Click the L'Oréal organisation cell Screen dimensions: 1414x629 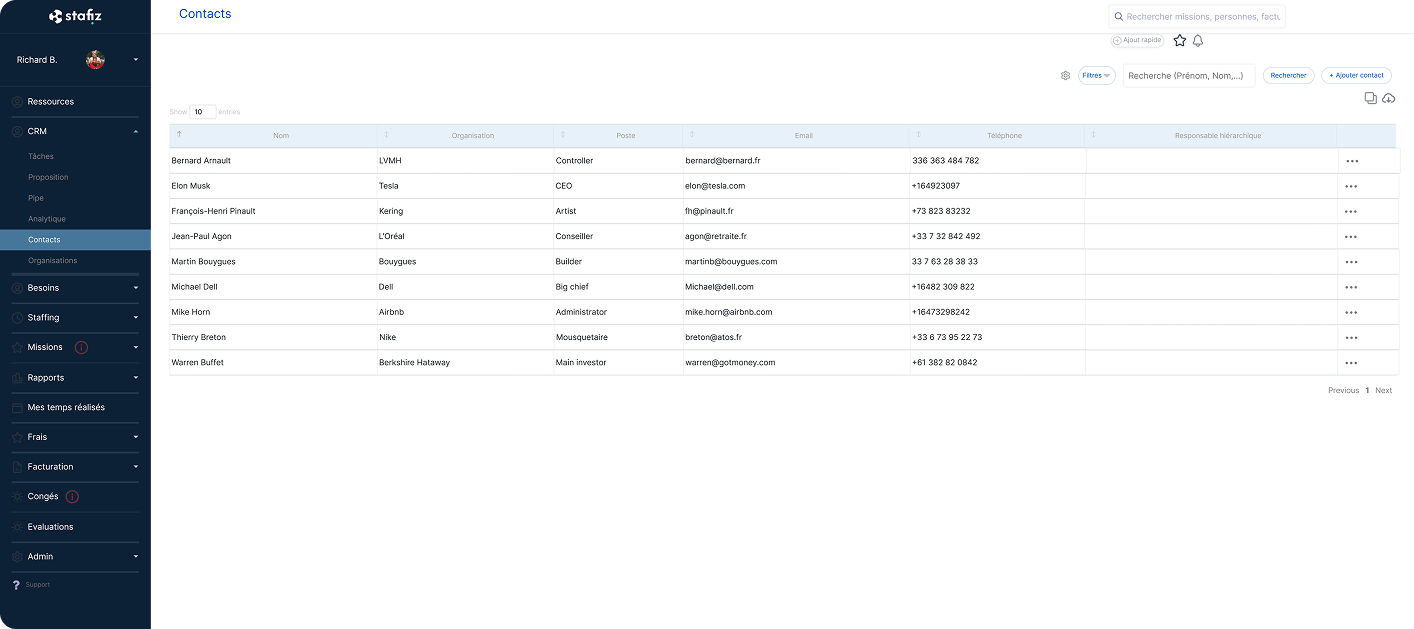point(392,237)
